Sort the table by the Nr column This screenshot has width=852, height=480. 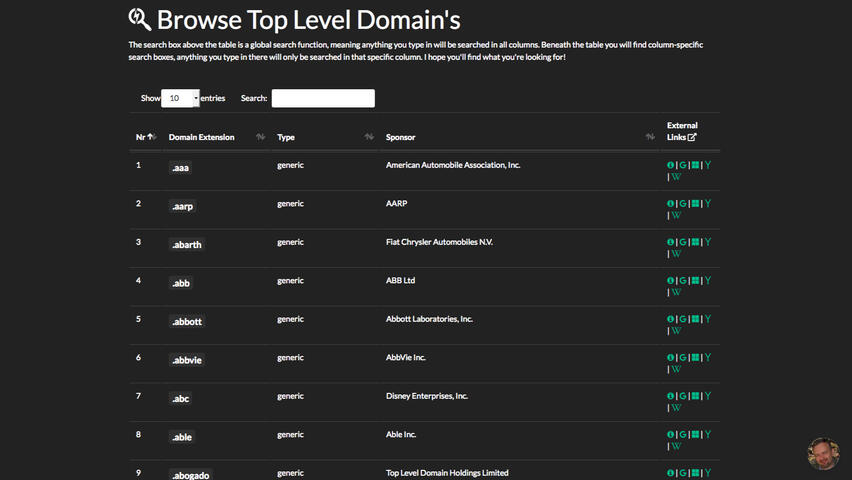tap(145, 137)
